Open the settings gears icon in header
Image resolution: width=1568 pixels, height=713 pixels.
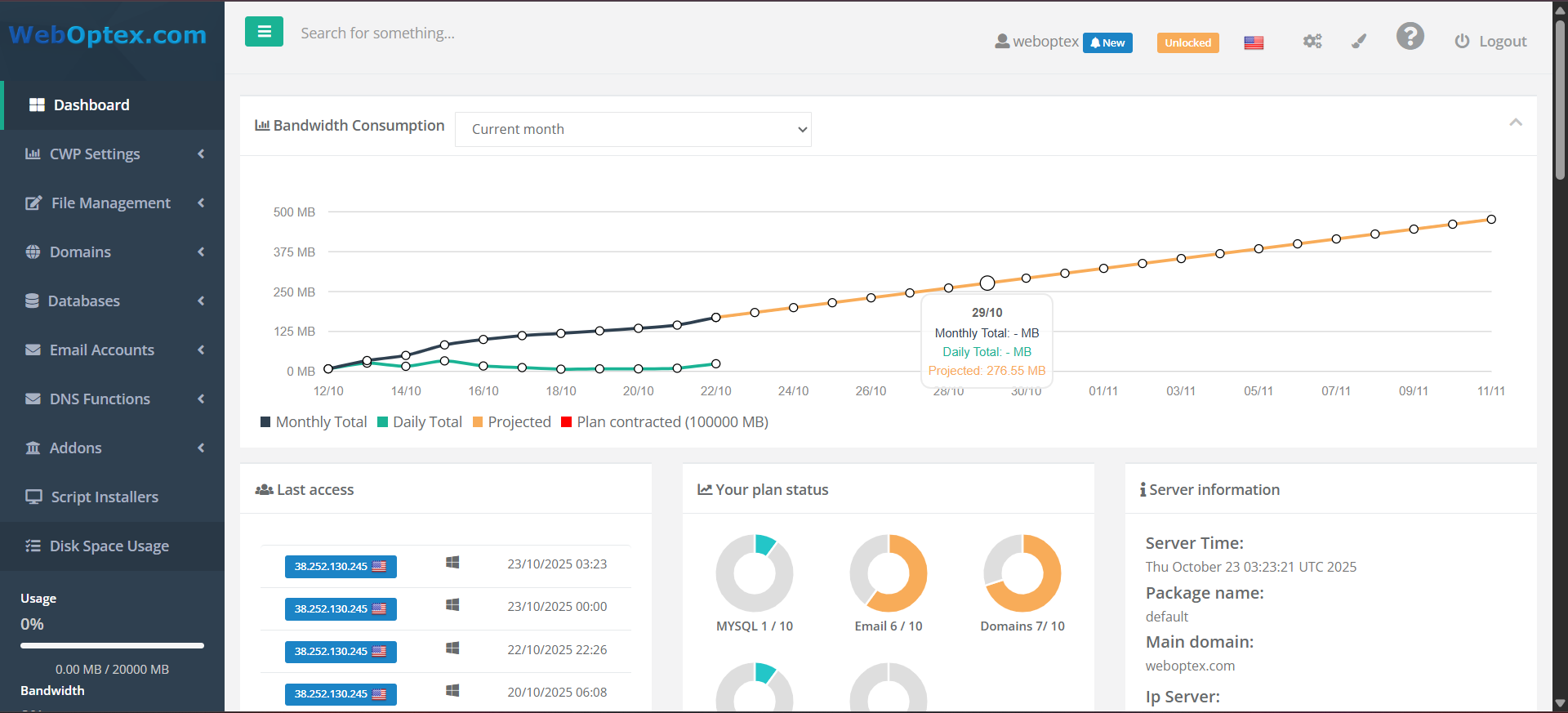[1312, 42]
